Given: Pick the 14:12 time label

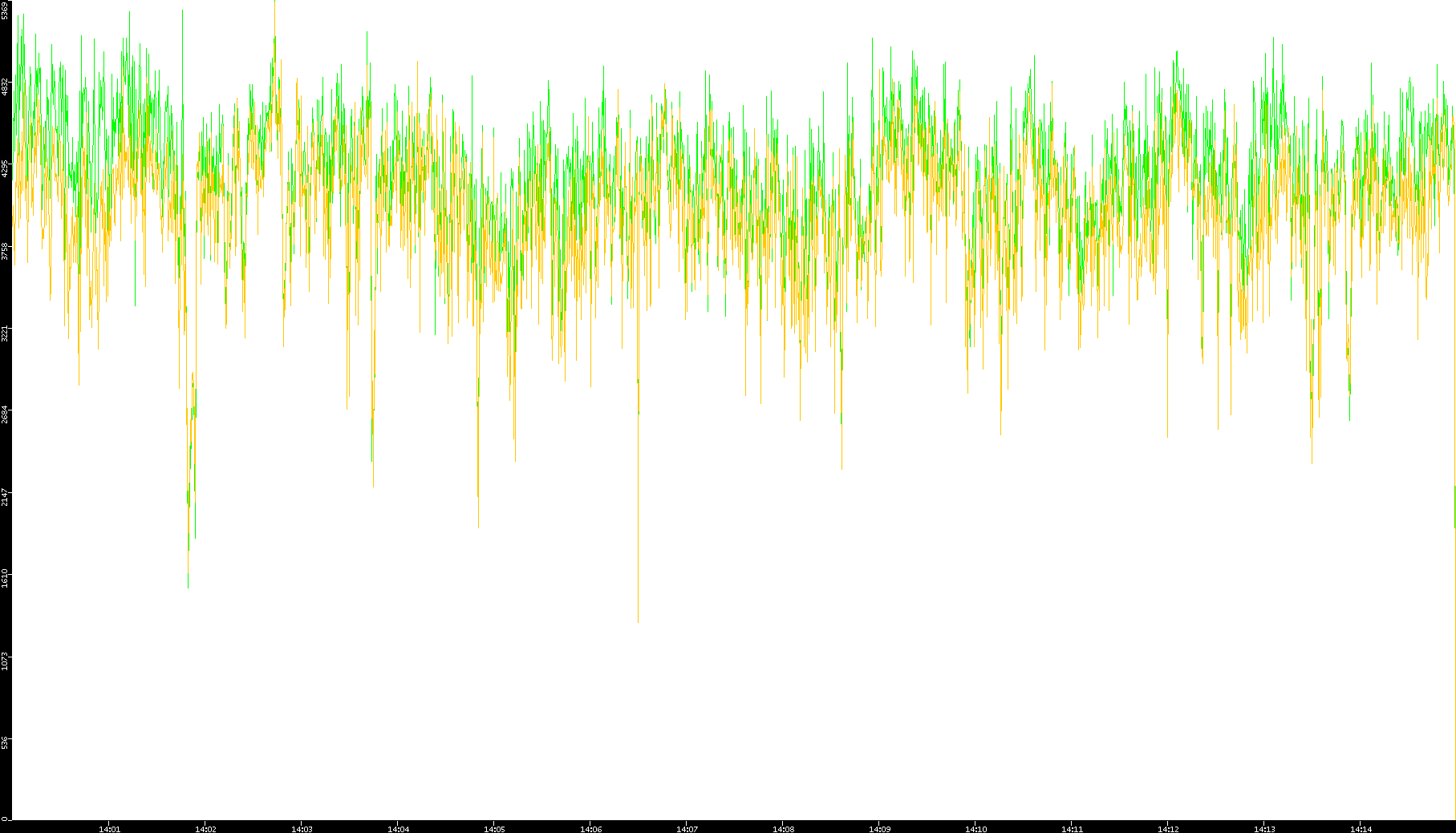Looking at the screenshot, I should point(1168,829).
